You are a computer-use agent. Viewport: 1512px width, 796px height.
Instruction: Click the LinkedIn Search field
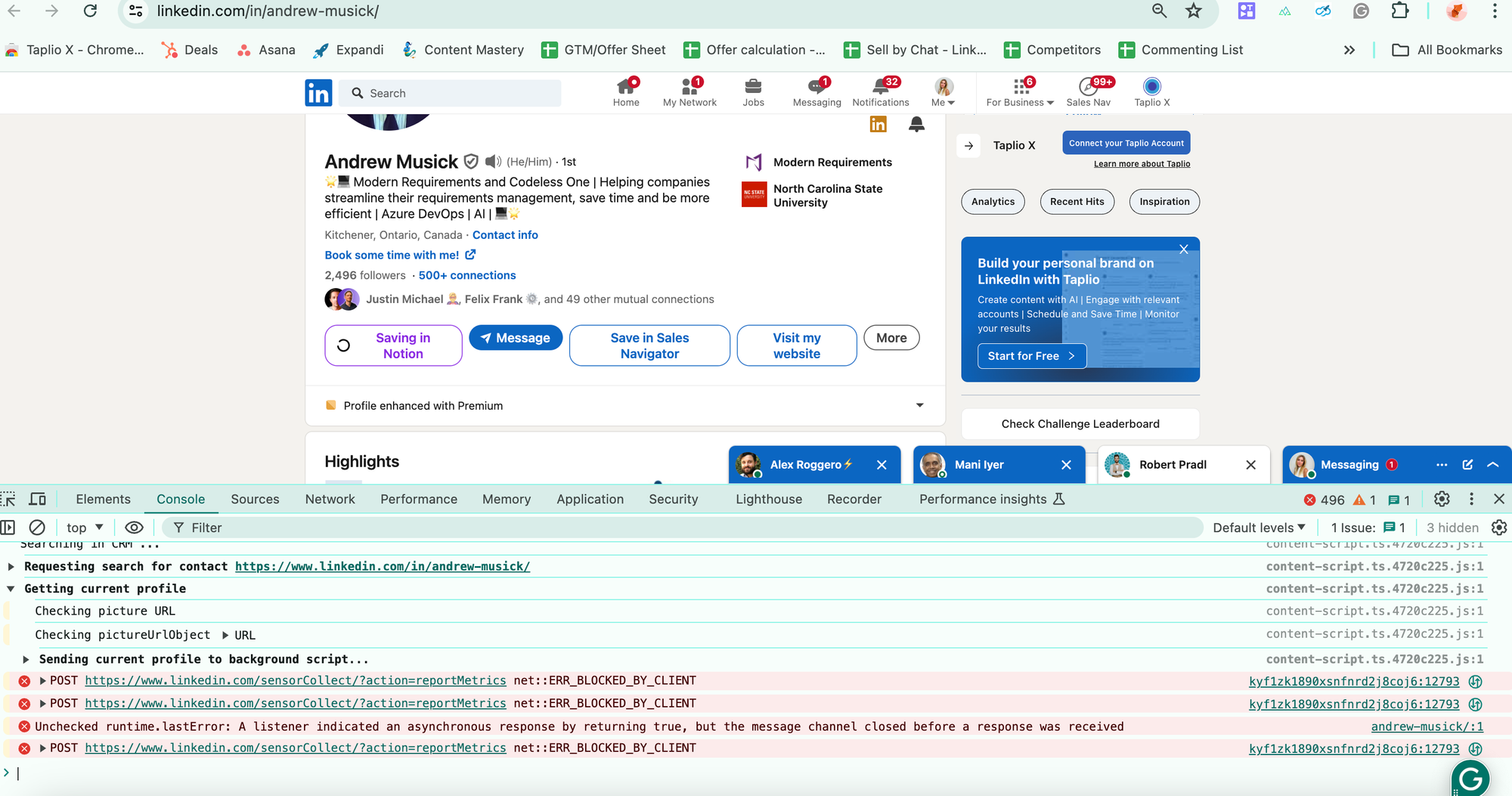450,93
